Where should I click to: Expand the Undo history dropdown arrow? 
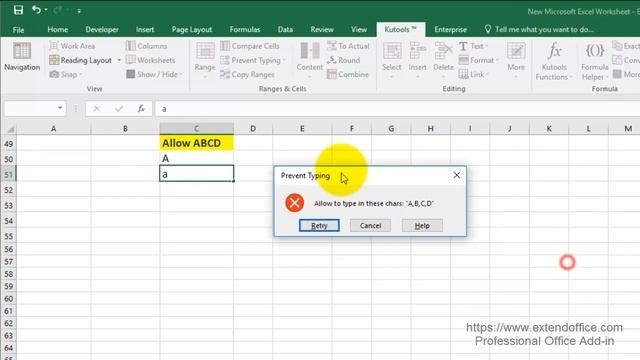tap(46, 10)
